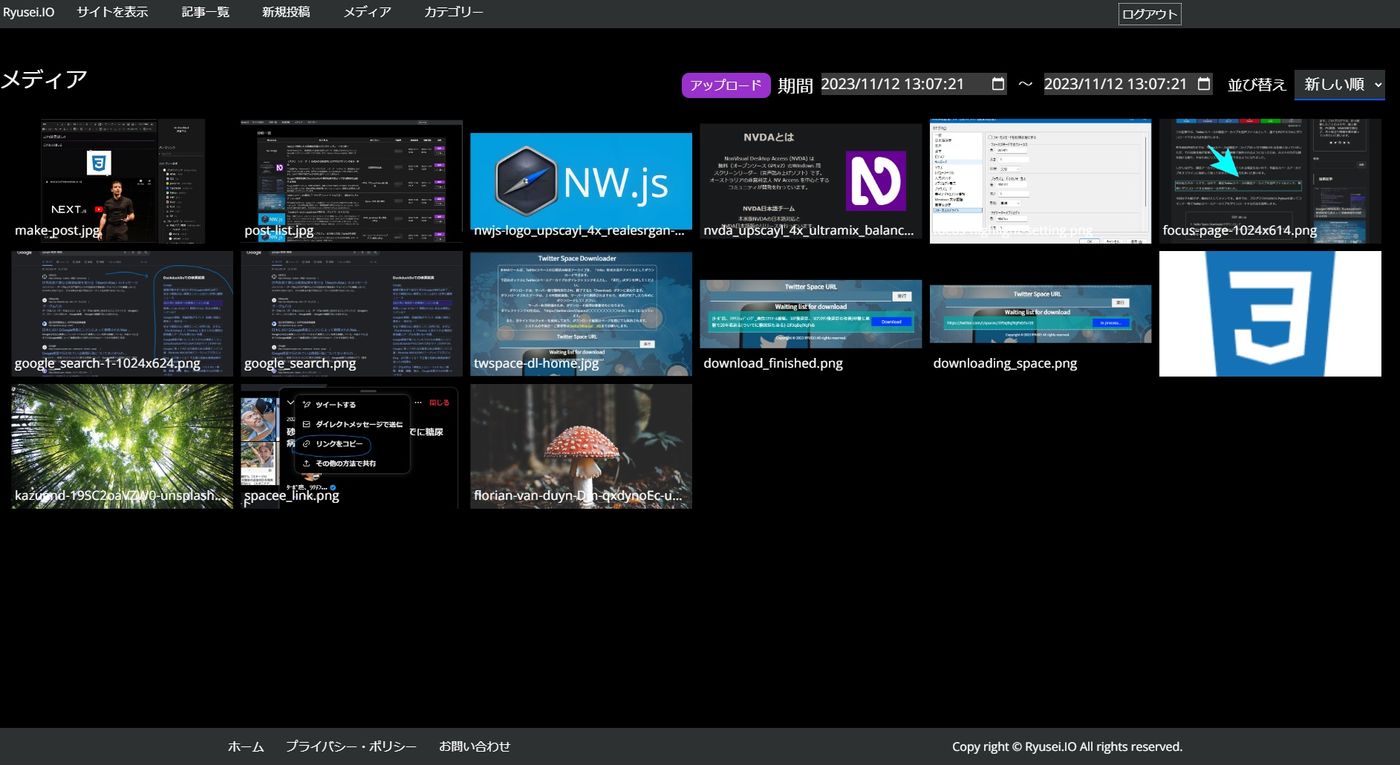1400x765 pixels.
Task: Open calendar picker on start date field
Action: (x=998, y=85)
